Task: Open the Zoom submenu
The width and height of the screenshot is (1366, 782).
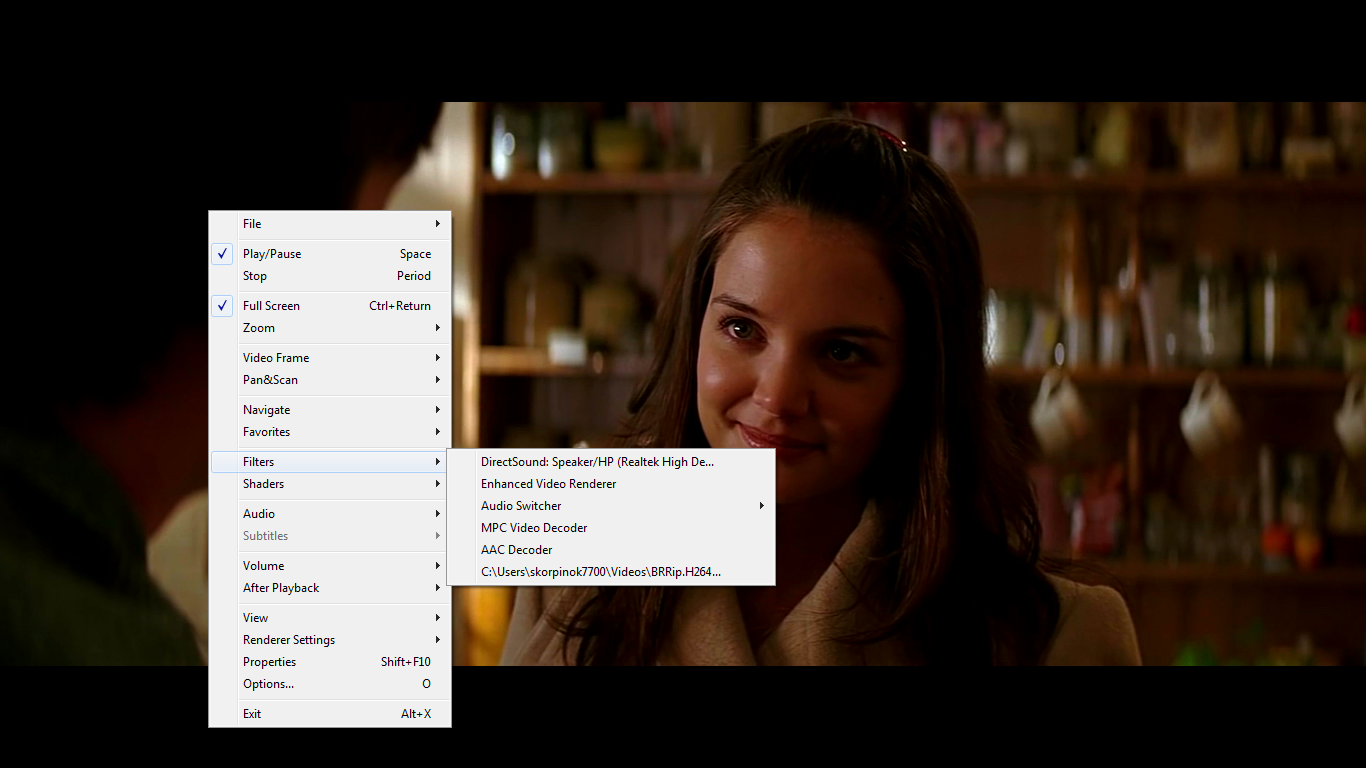Action: click(x=330, y=328)
